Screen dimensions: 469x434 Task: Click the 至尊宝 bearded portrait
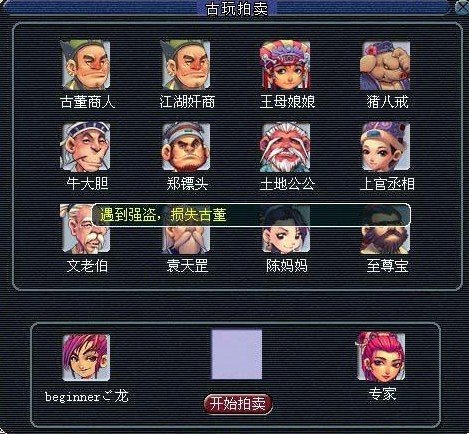tap(386, 229)
